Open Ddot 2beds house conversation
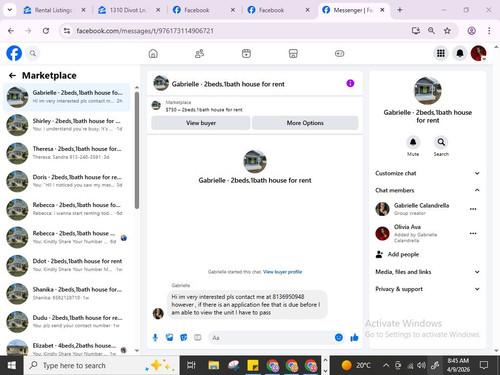This screenshot has height=375, width=500. pos(67,265)
